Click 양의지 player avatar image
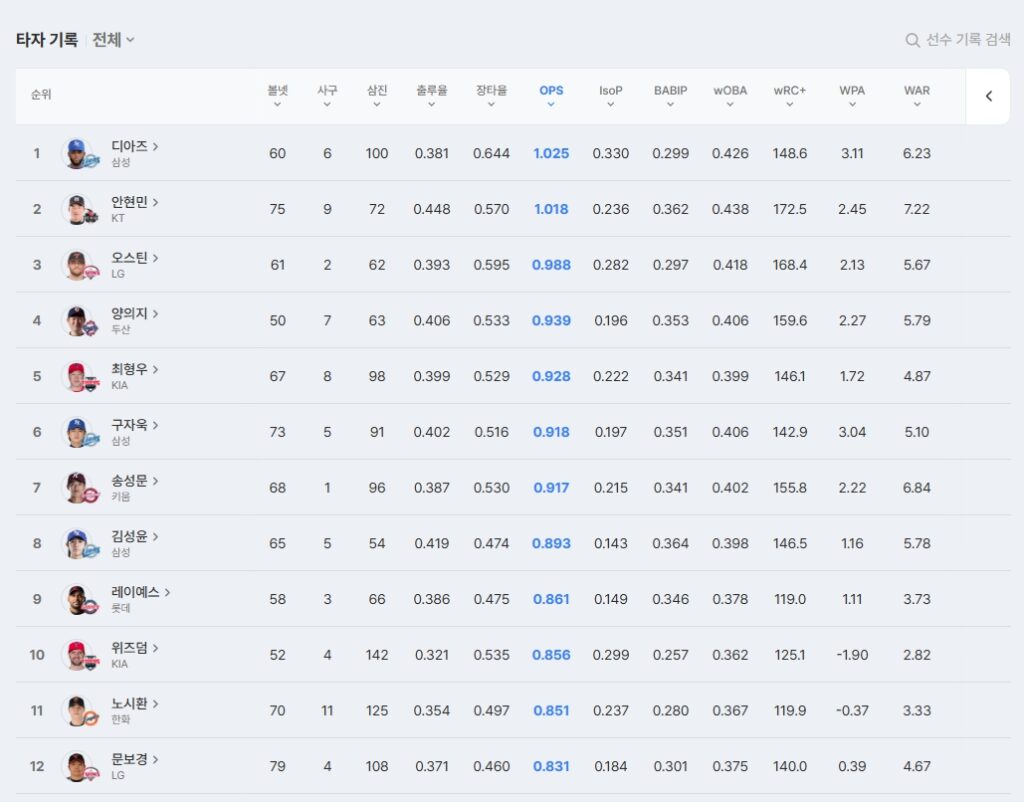The height and width of the screenshot is (802, 1024). point(78,321)
